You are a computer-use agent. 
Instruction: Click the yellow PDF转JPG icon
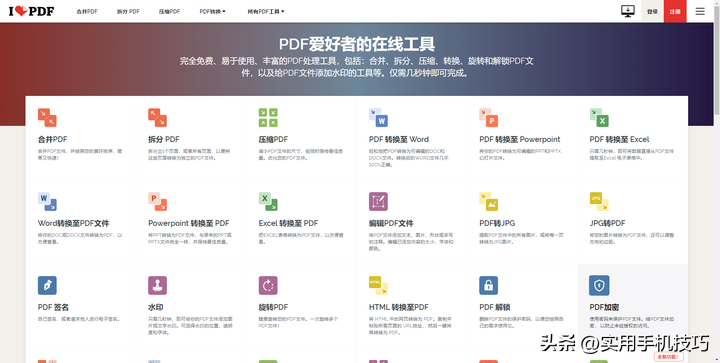[x=489, y=201]
